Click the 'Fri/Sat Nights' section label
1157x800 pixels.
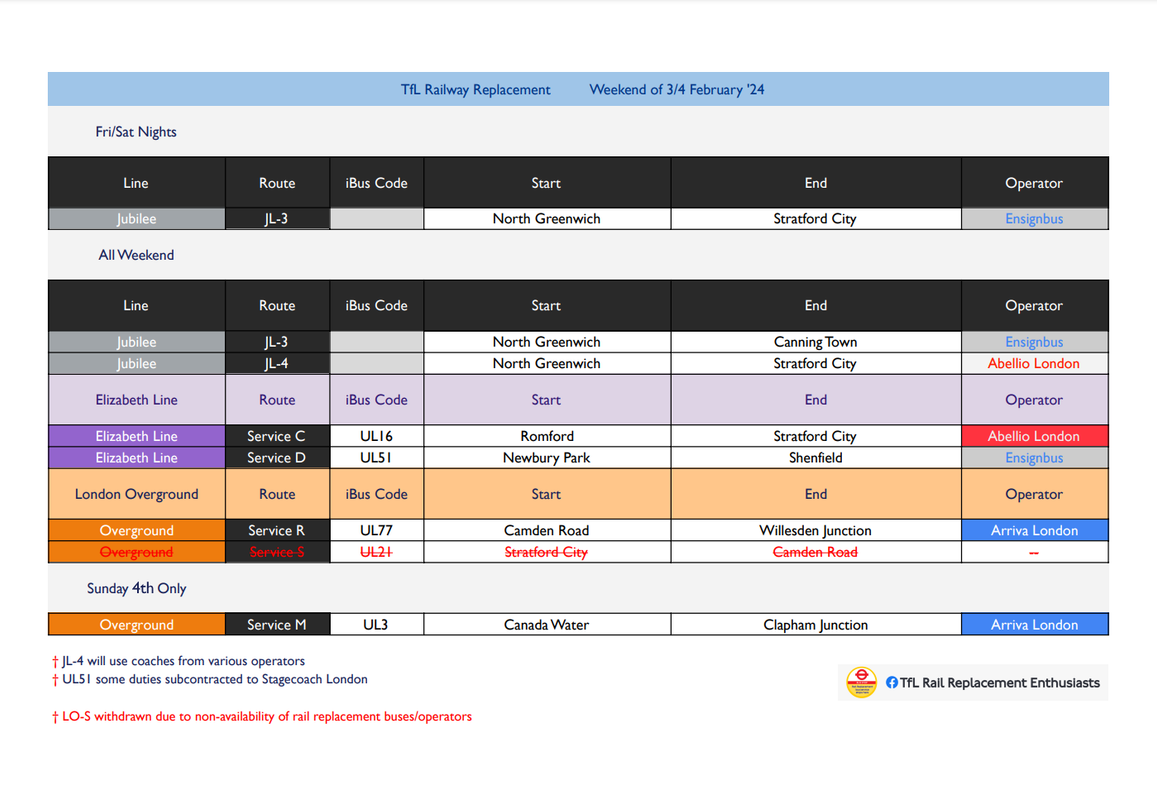[x=136, y=131]
